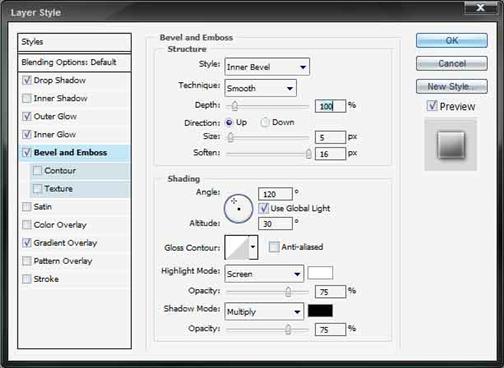Image resolution: width=504 pixels, height=368 pixels.
Task: Enable the Stroke checkbox
Action: pos(27,279)
